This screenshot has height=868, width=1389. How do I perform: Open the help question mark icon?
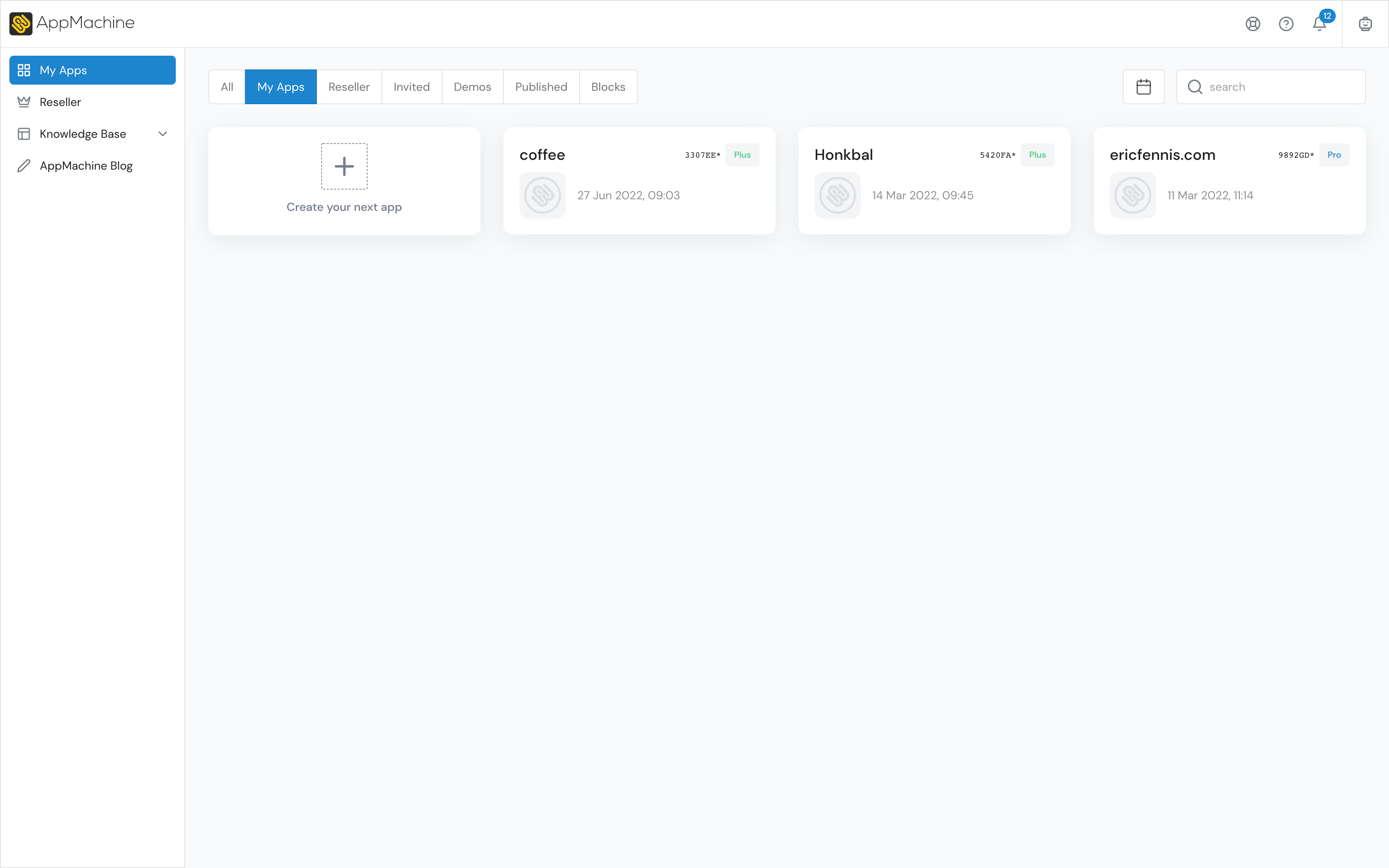[x=1286, y=24]
